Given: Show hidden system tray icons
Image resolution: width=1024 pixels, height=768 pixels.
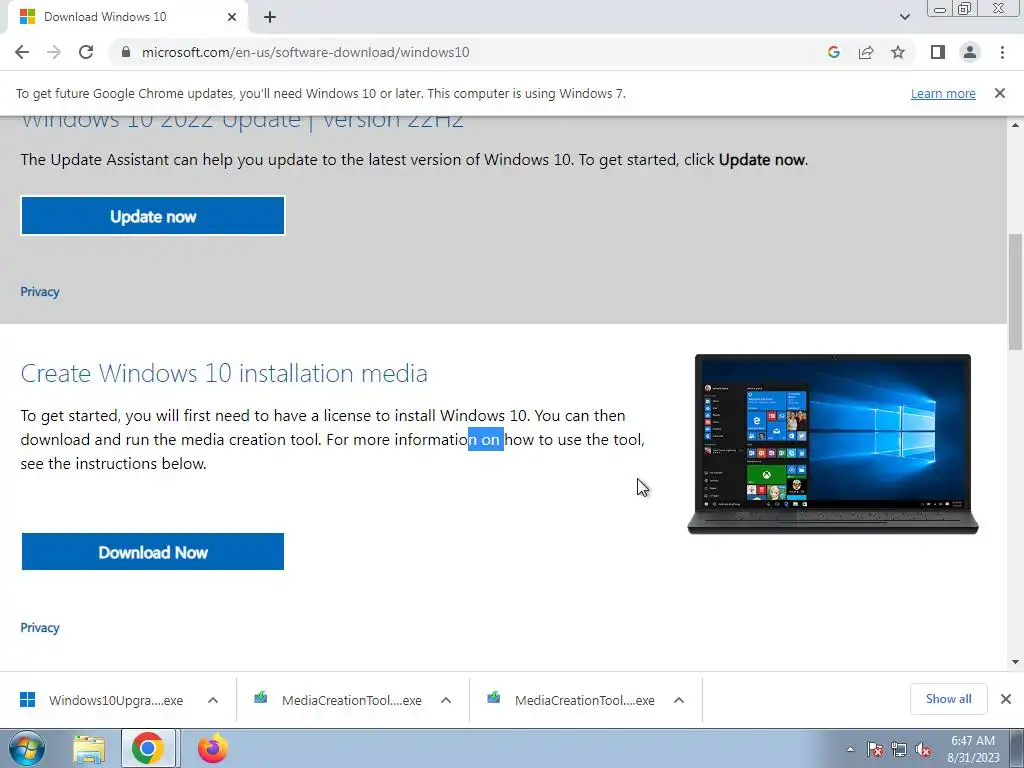Looking at the screenshot, I should coord(850,749).
